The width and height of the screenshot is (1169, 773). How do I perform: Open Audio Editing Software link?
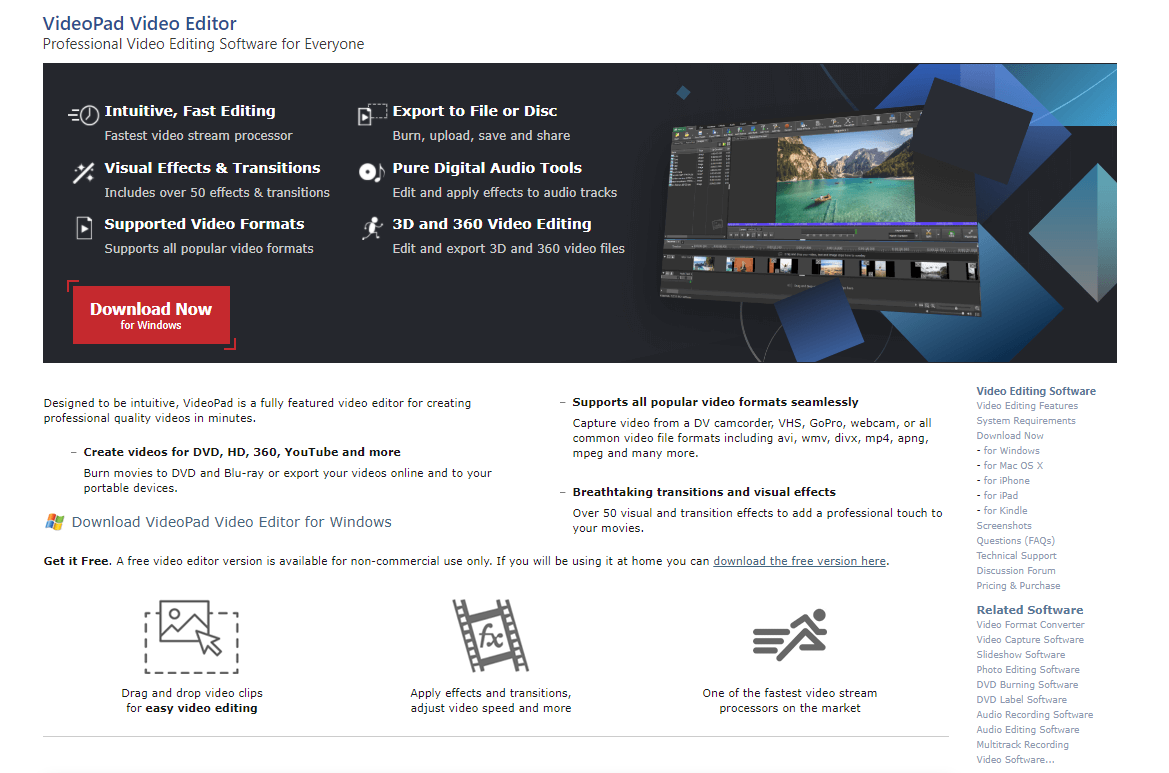pyautogui.click(x=1027, y=729)
